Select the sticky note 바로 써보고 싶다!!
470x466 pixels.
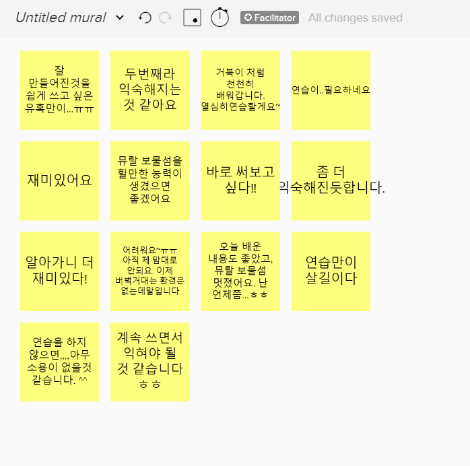(x=240, y=181)
